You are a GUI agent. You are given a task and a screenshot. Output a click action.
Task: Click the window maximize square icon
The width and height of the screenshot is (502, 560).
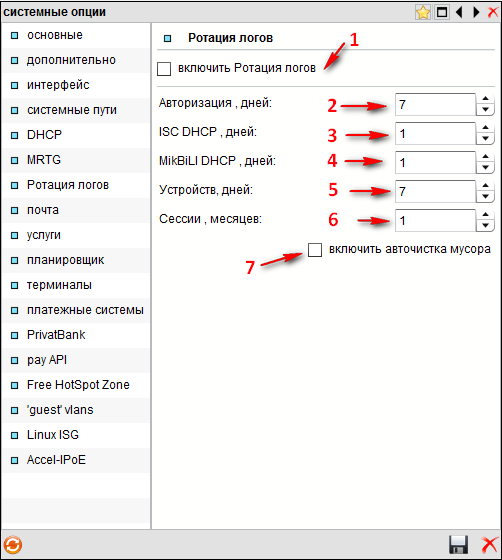tap(442, 12)
